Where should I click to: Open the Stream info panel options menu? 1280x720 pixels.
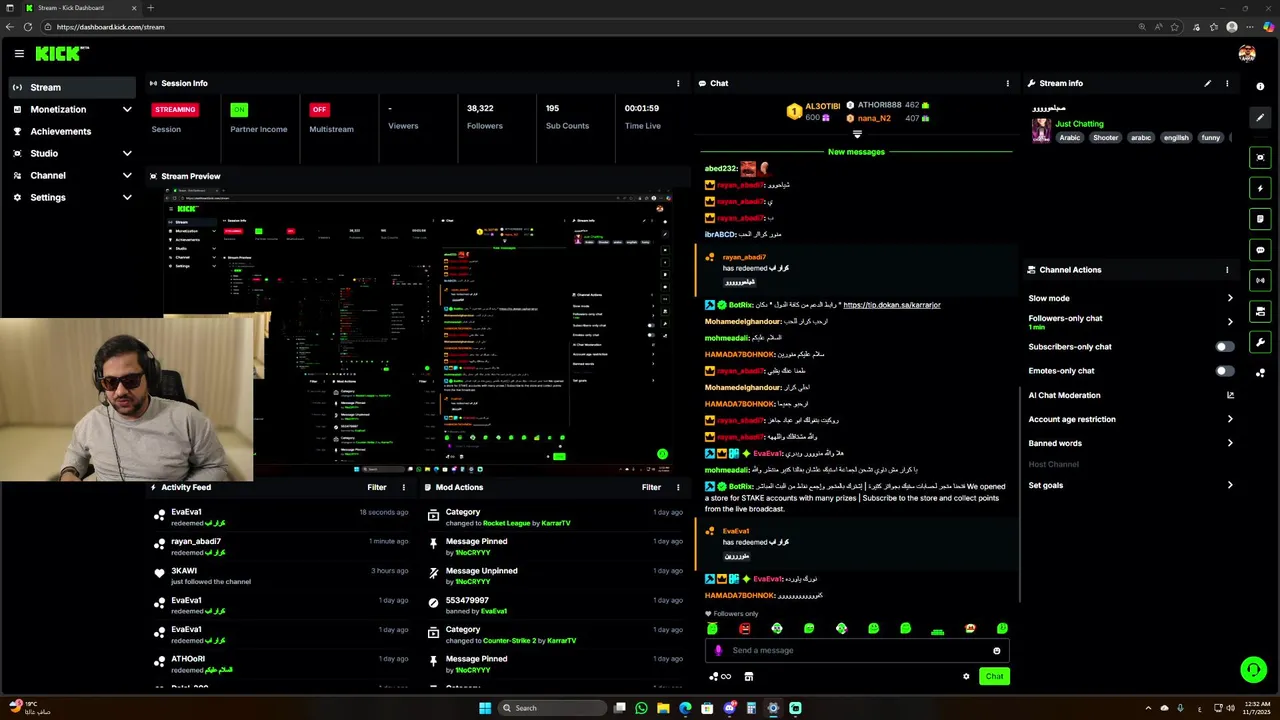(x=1227, y=83)
